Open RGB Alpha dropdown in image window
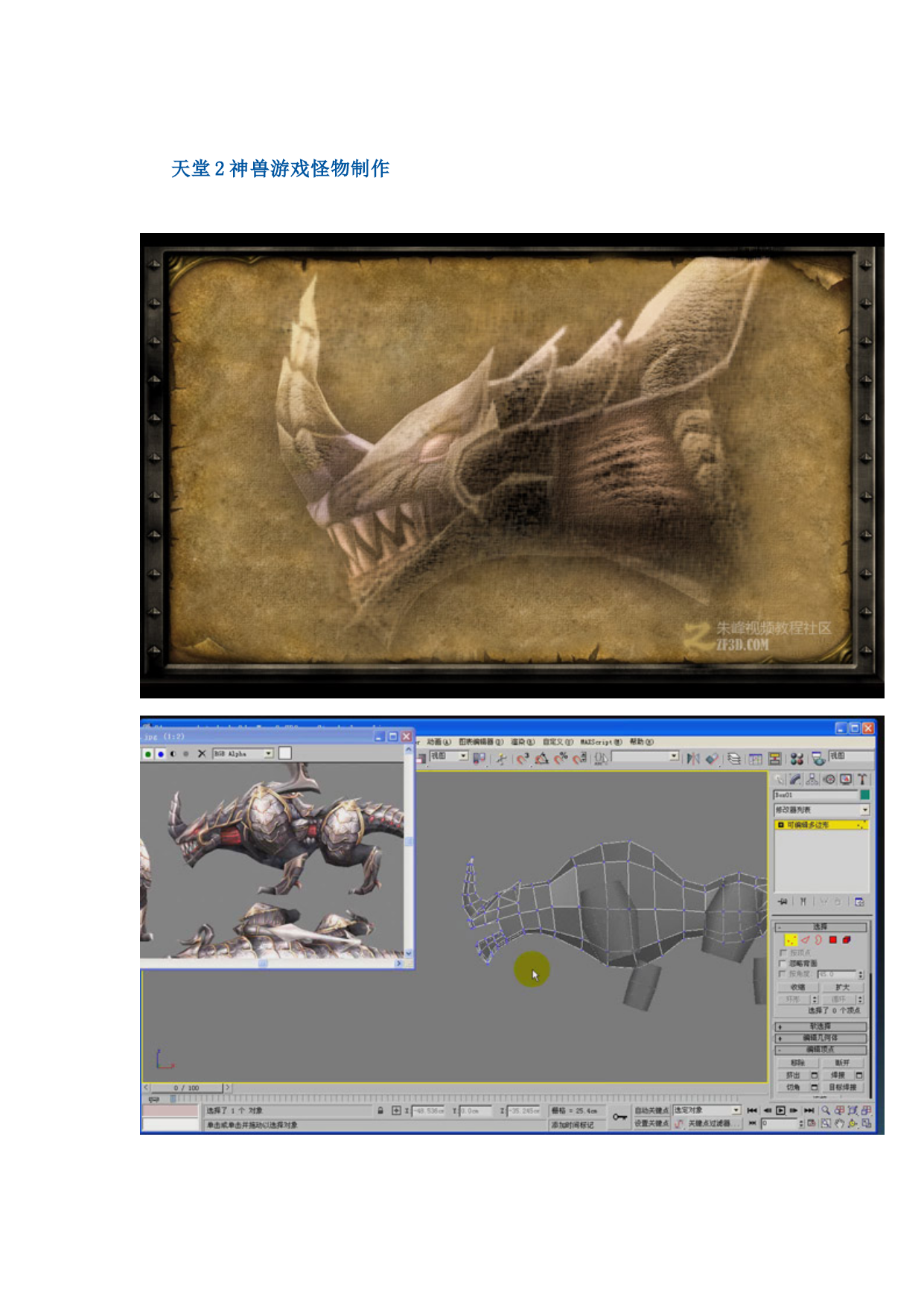 (x=243, y=754)
